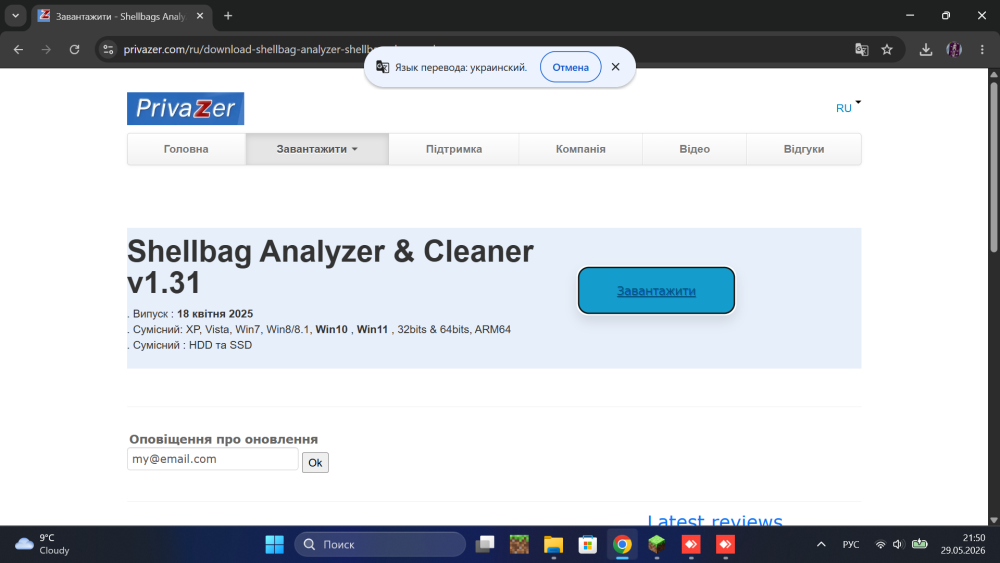This screenshot has width=1000, height=563.
Task: Open the clock and date 21:50
Action: point(962,545)
